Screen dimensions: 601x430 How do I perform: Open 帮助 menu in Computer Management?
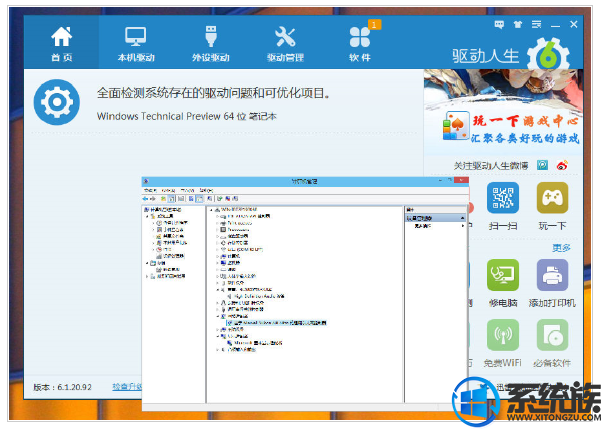(207, 190)
